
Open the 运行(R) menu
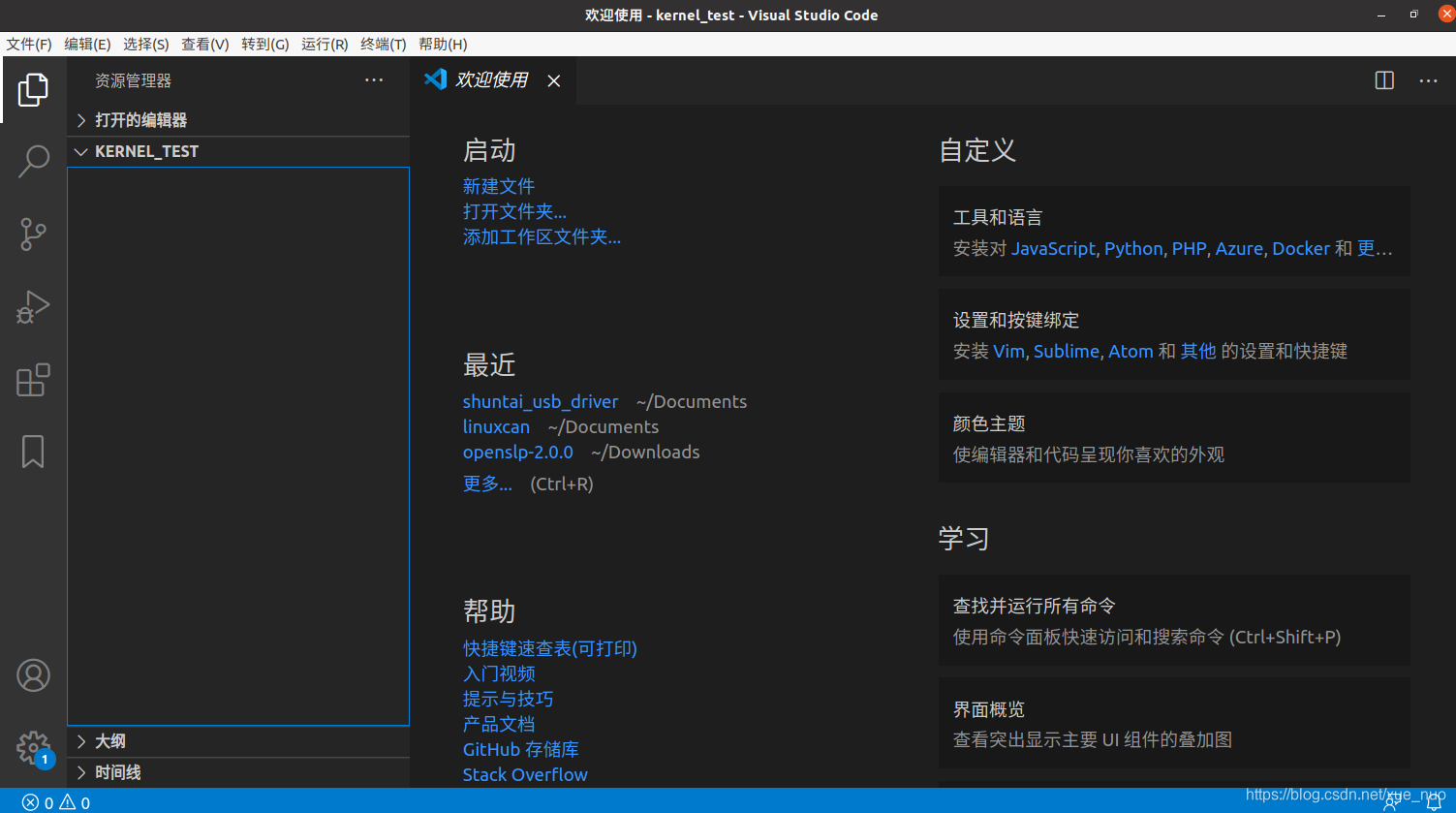point(325,45)
